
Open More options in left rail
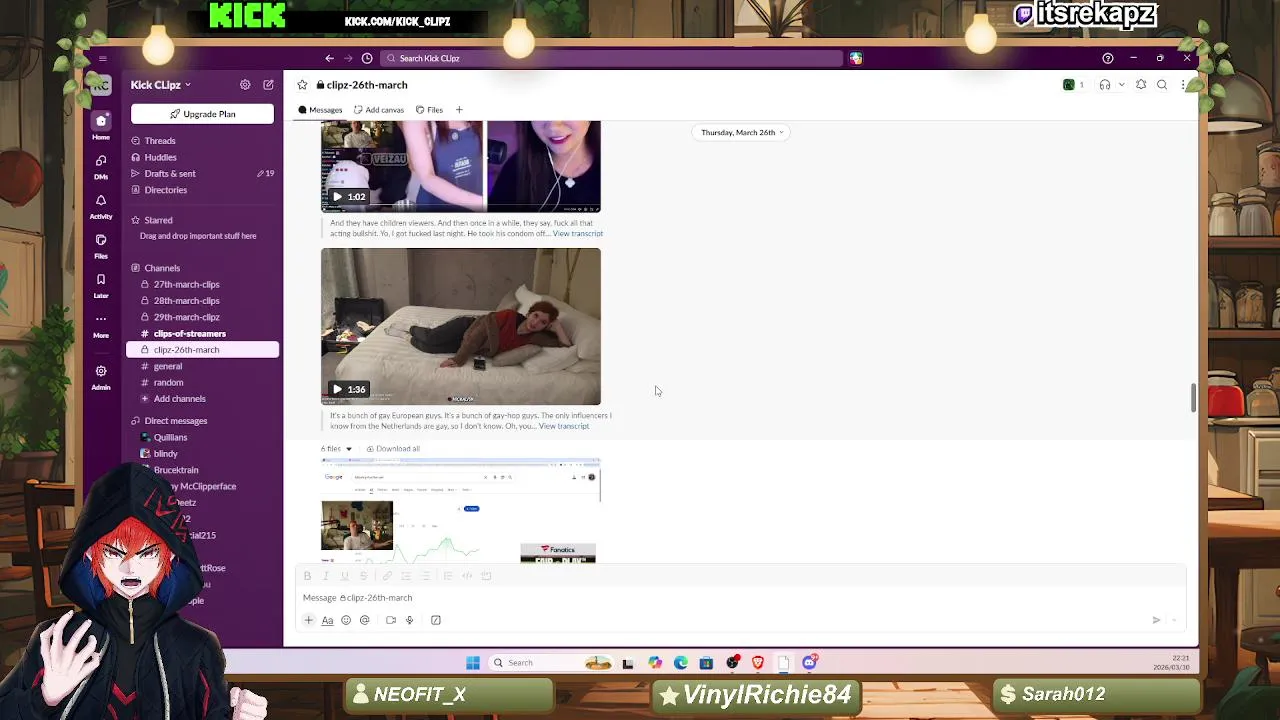[101, 325]
